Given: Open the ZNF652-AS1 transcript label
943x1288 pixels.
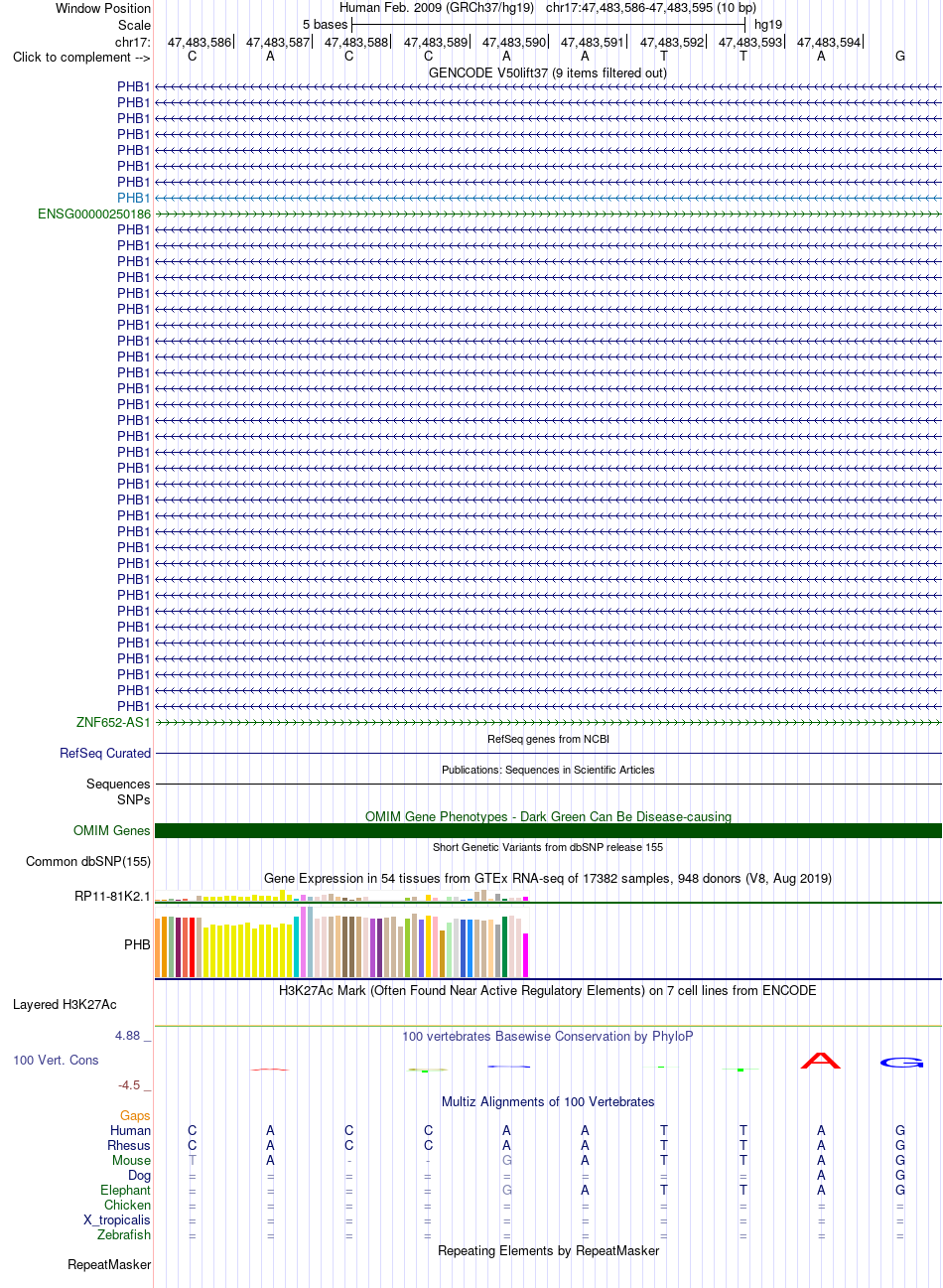Looking at the screenshot, I should pyautogui.click(x=113, y=722).
